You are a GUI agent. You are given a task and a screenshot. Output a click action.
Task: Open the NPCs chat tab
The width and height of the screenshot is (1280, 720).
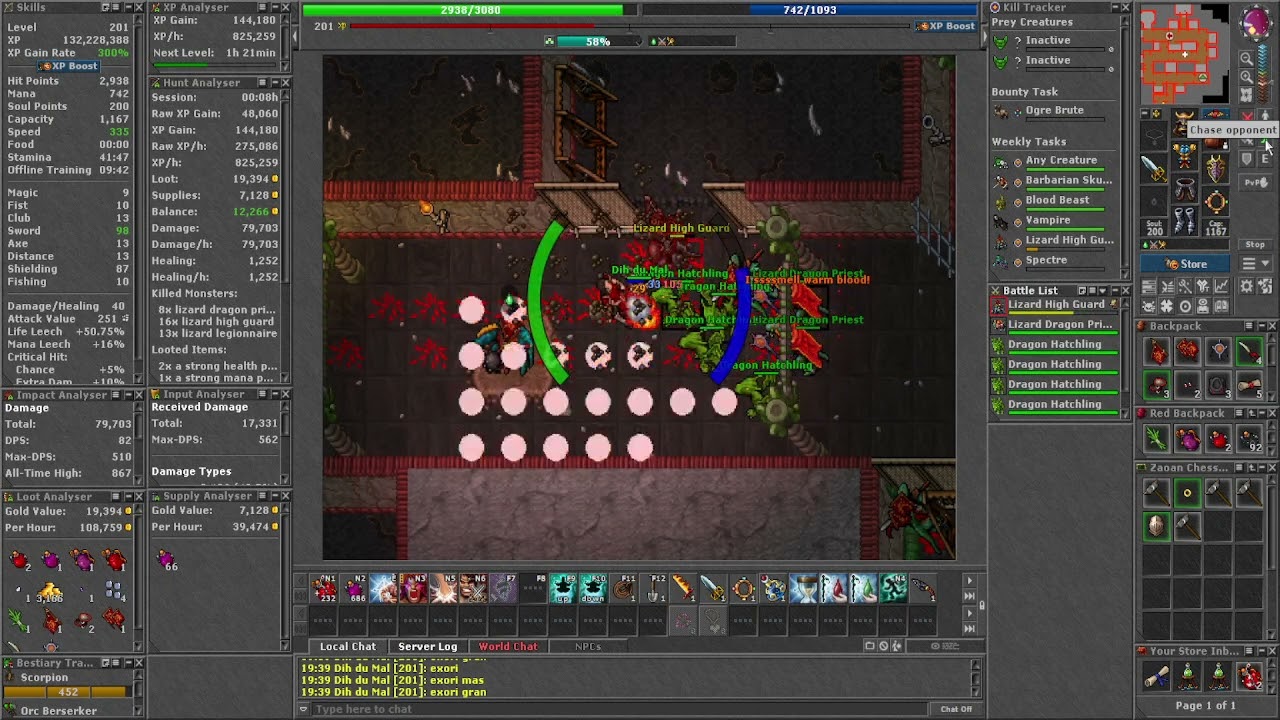pyautogui.click(x=588, y=646)
